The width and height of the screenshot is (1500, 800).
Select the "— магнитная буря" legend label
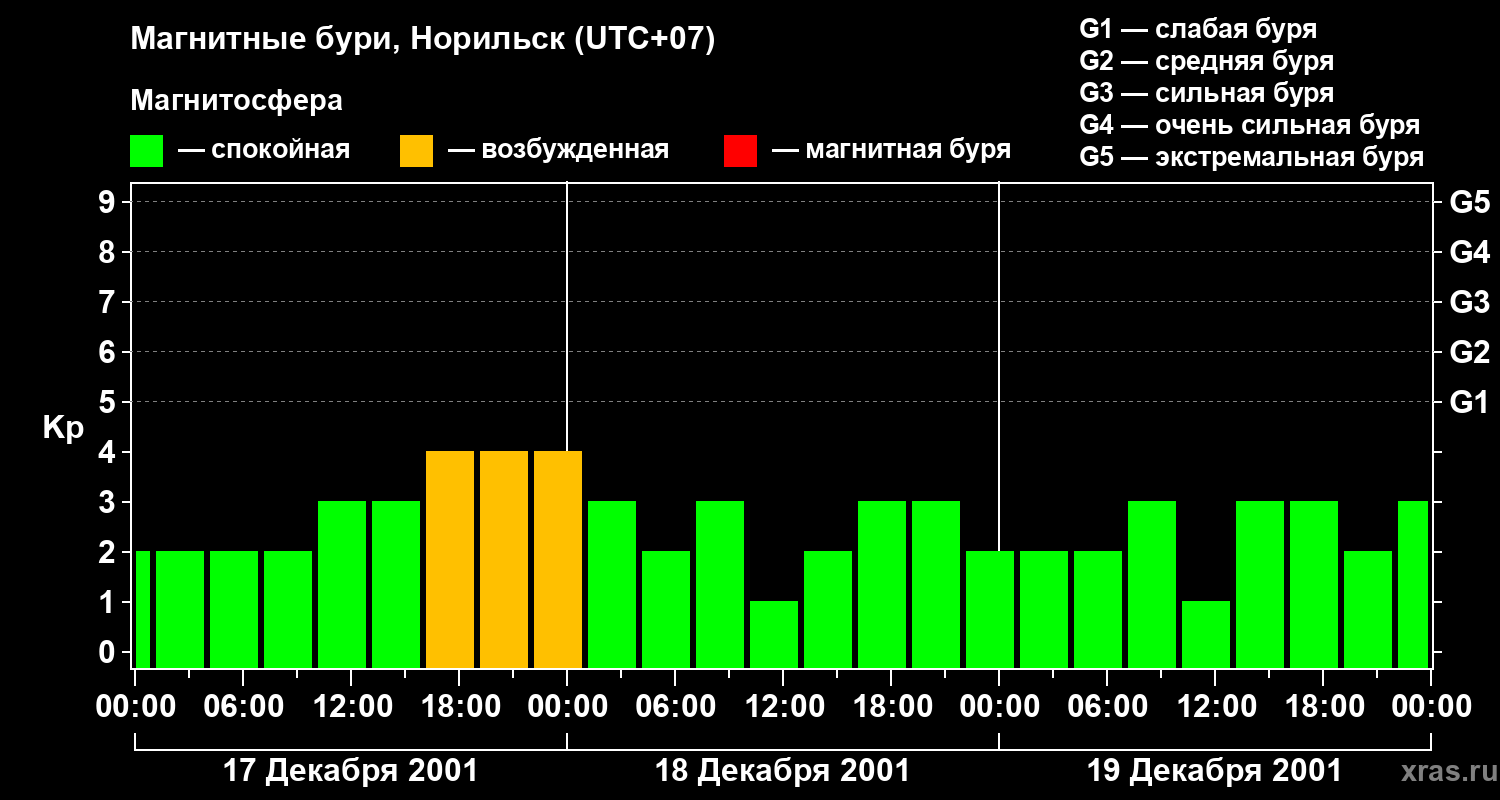pos(892,151)
